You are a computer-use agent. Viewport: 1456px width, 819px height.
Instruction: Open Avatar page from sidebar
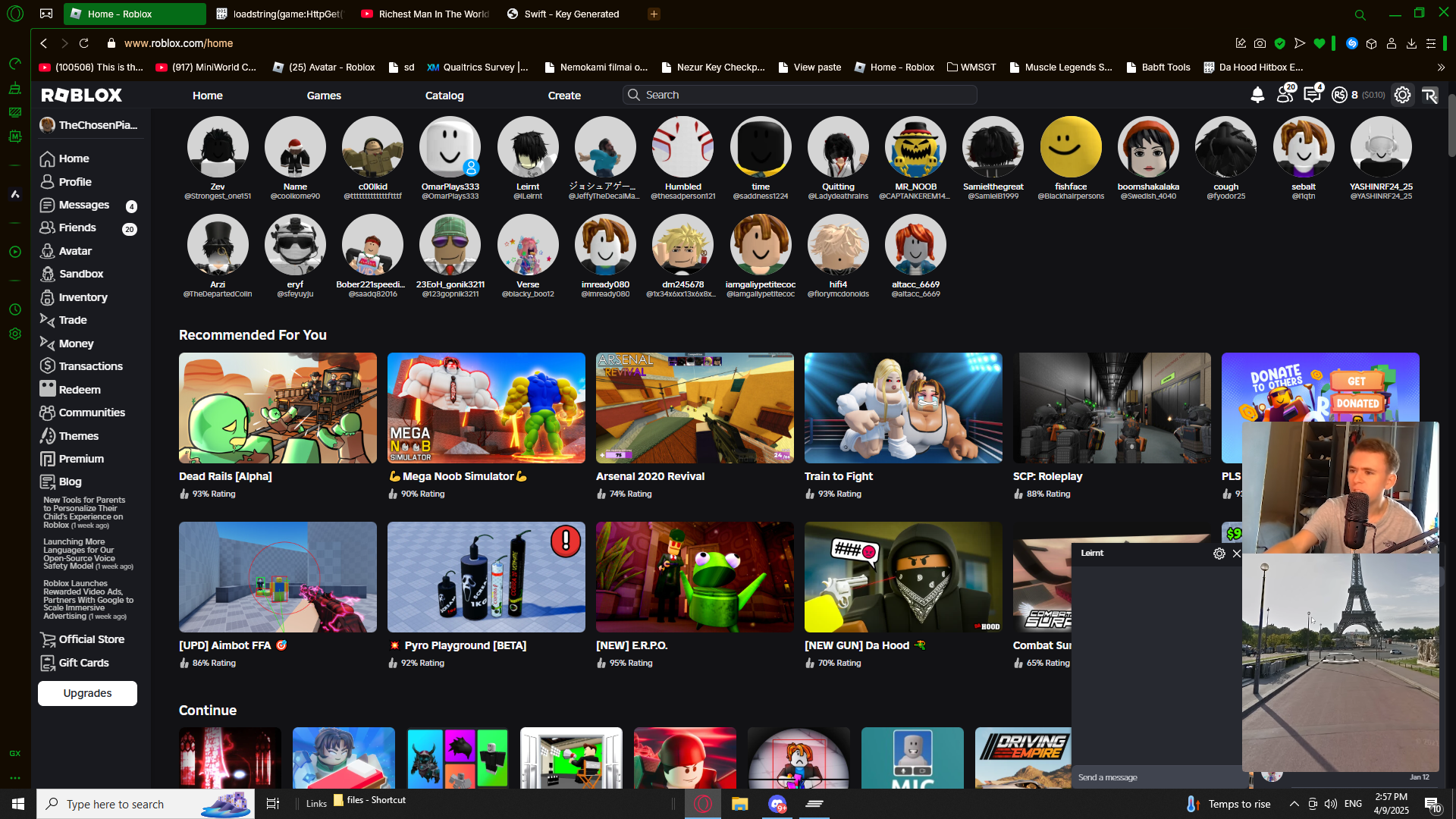pos(75,251)
